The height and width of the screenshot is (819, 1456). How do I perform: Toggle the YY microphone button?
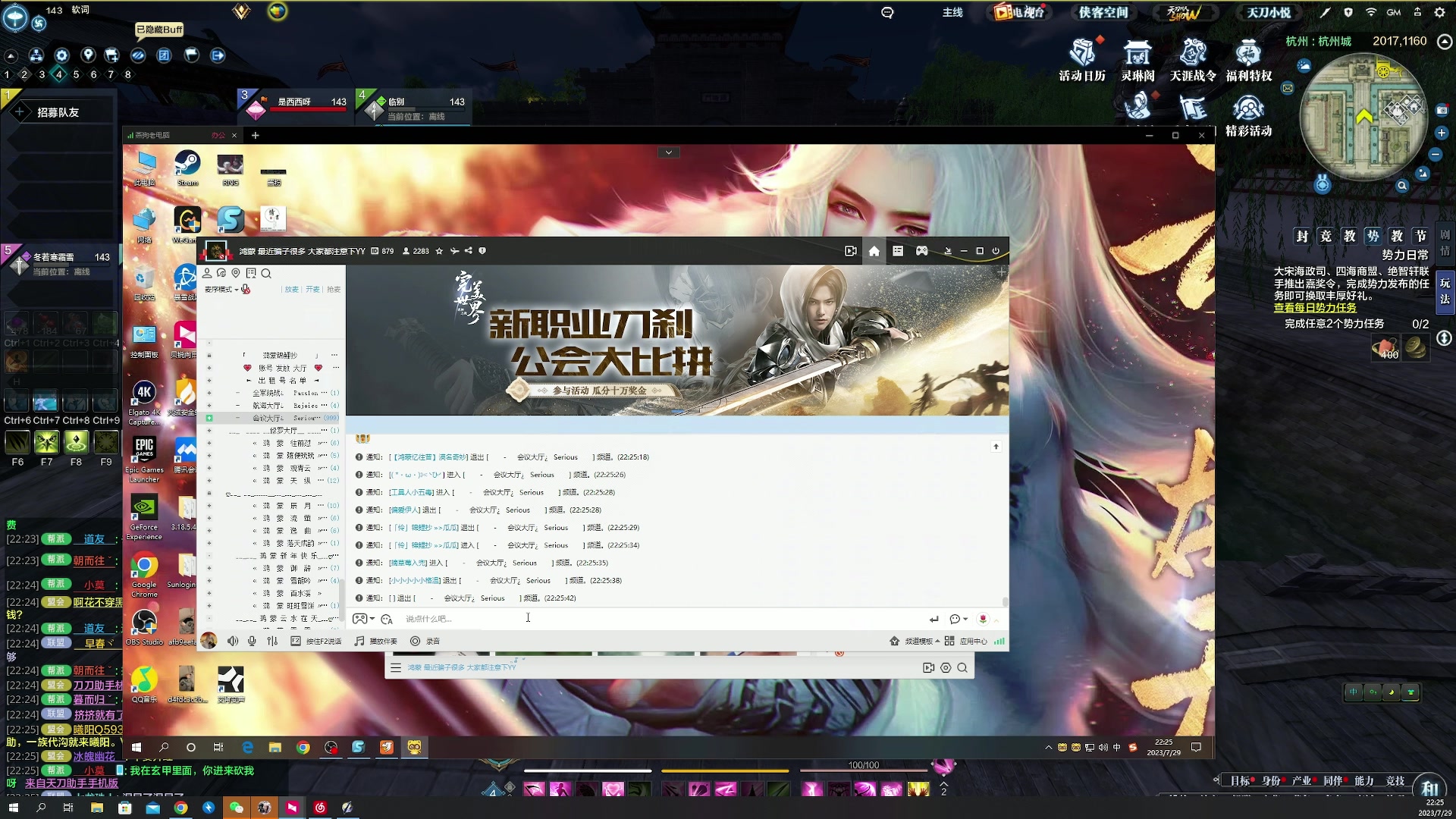point(252,642)
